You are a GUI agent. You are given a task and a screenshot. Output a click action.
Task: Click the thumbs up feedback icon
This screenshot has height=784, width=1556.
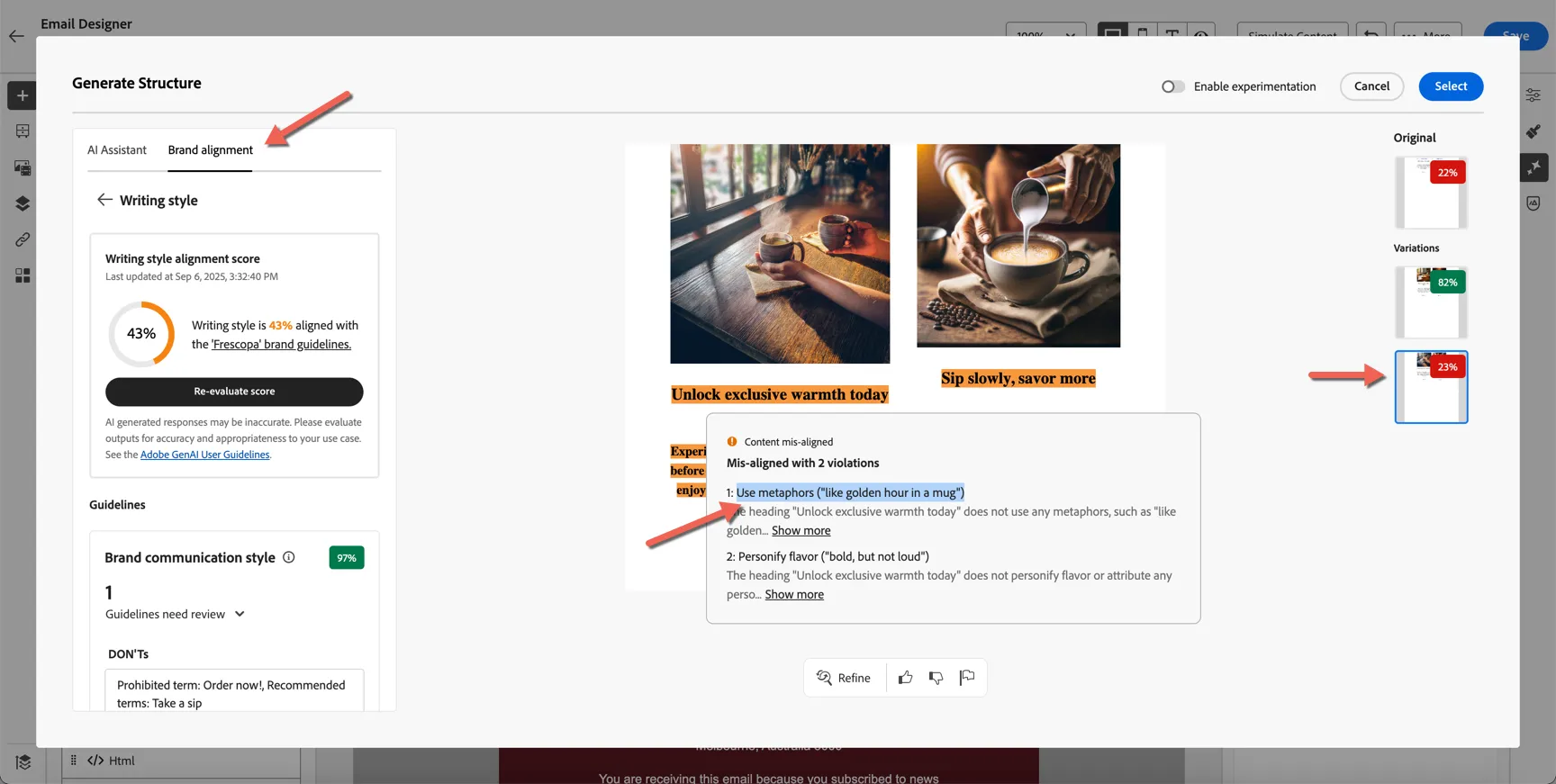905,678
